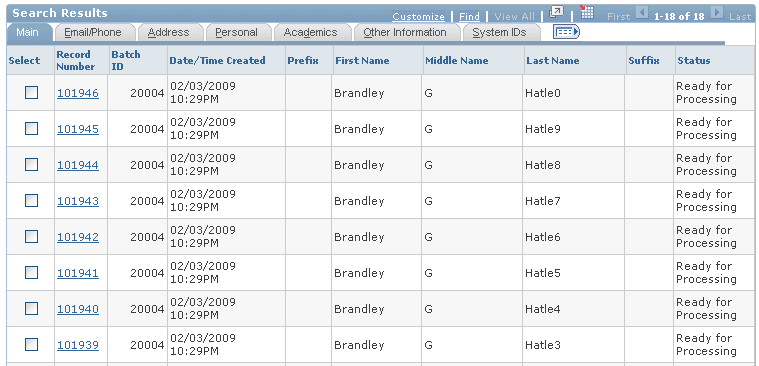Click last name Hatle5 cell
Image resolution: width=759 pixels, height=366 pixels.
[x=543, y=273]
